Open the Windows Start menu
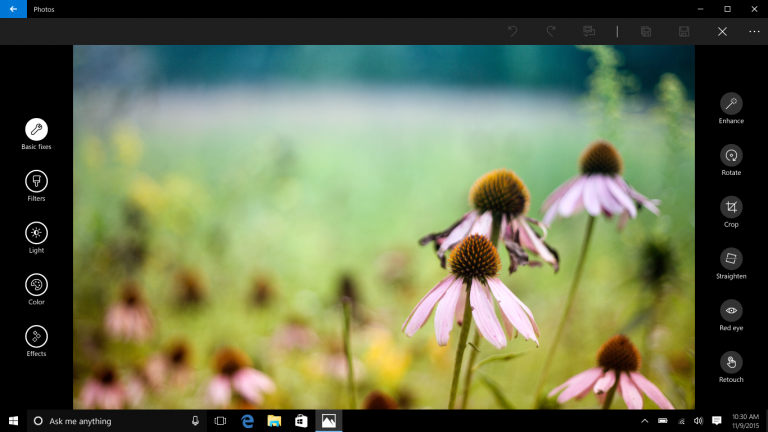Image resolution: width=768 pixels, height=432 pixels. coord(14,421)
